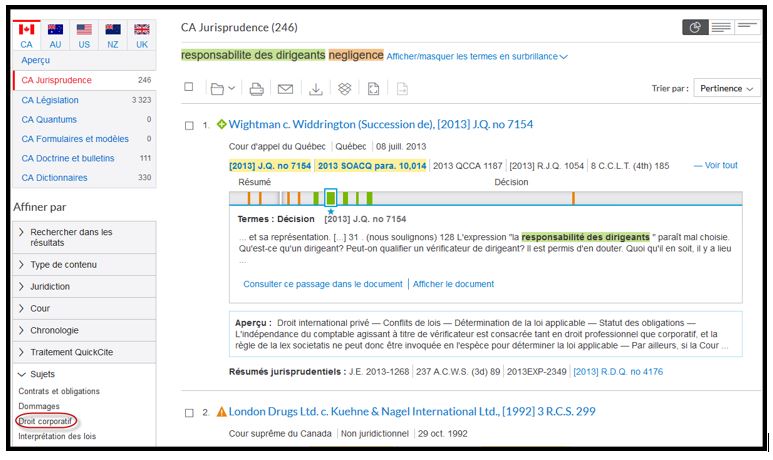Click the lone orange marker under Décision
Image resolution: width=773 pixels, height=460 pixels.
point(573,198)
